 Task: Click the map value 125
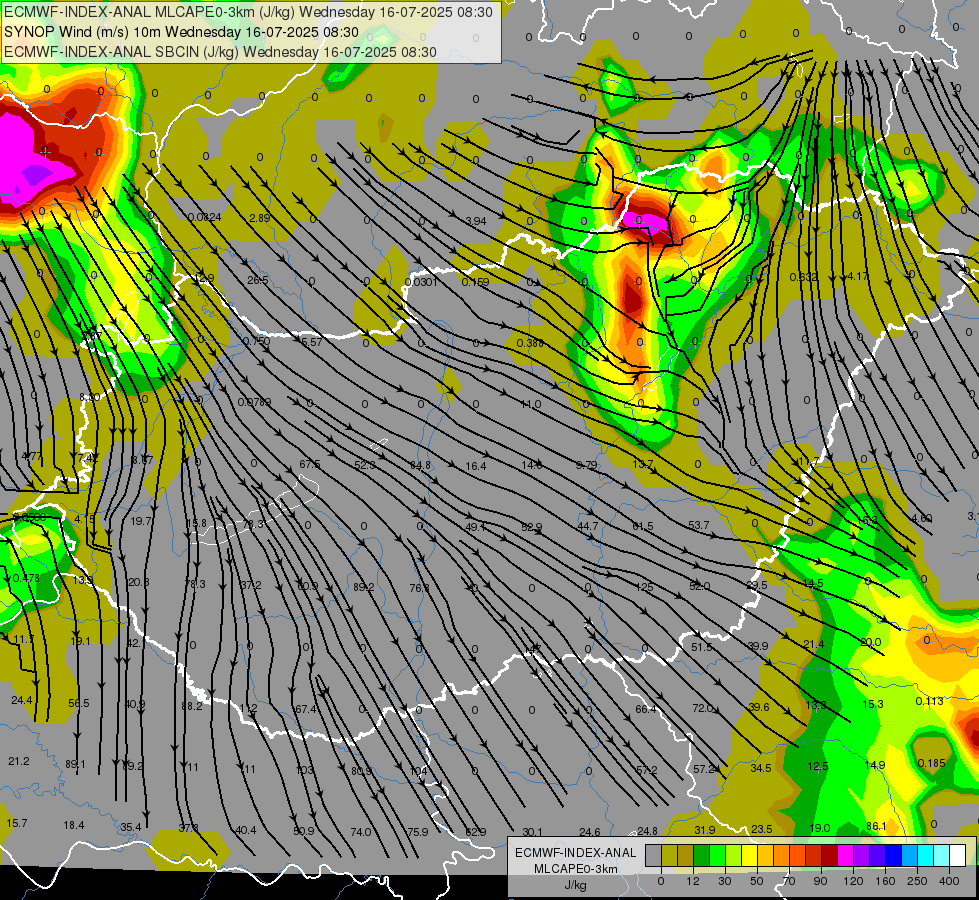coord(644,587)
